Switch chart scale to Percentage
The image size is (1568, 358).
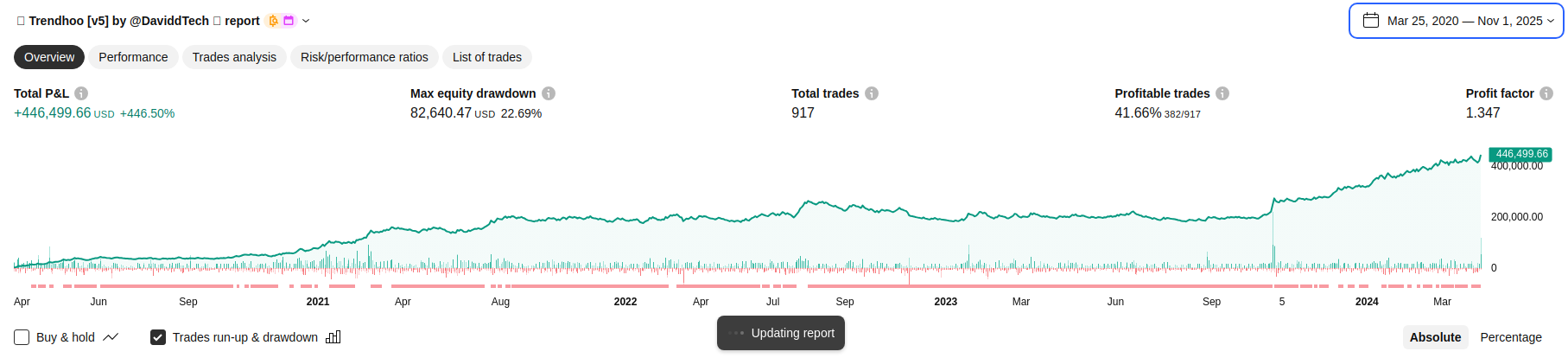click(x=1511, y=337)
